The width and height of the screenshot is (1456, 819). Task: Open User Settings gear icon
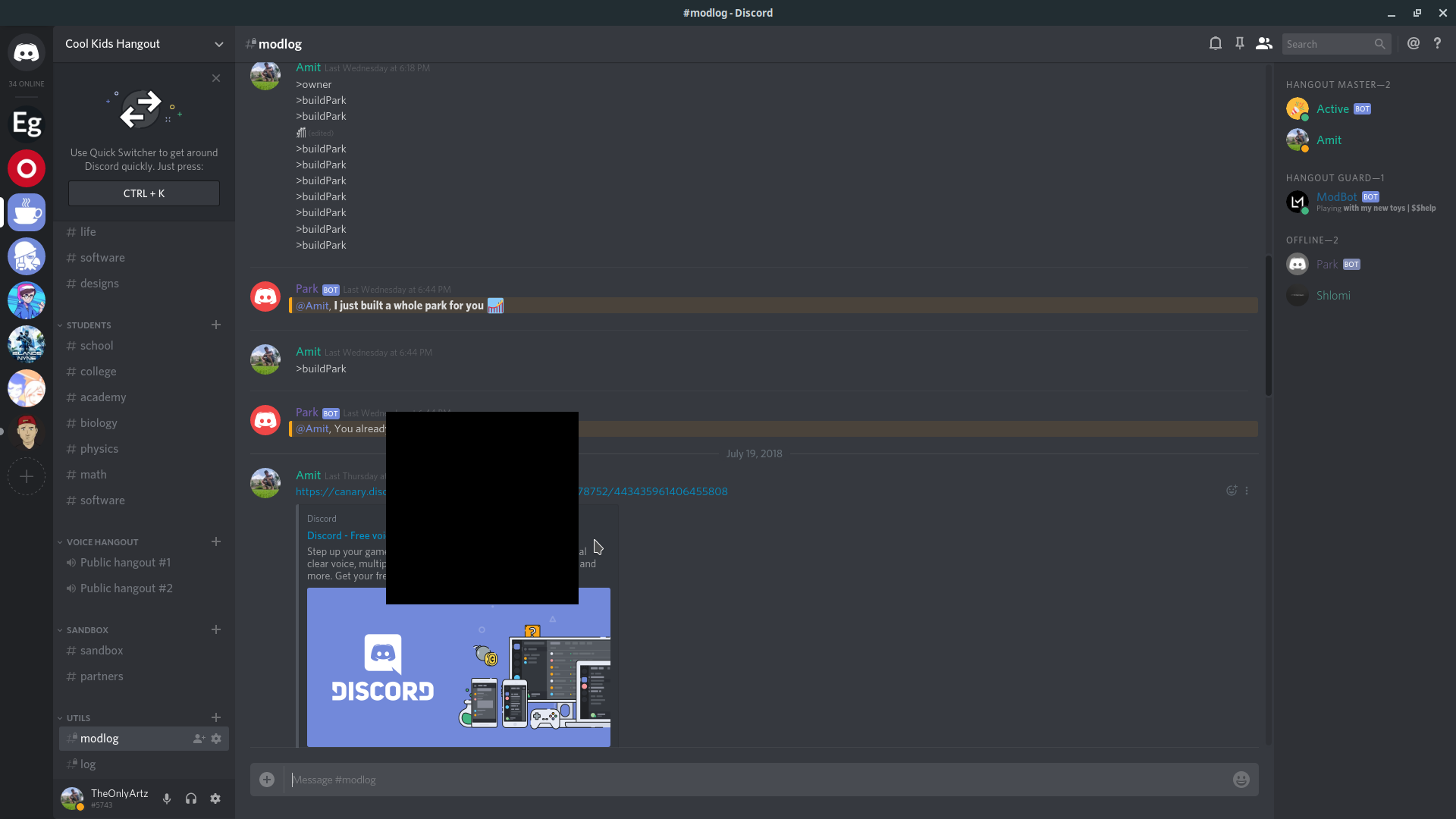click(215, 799)
